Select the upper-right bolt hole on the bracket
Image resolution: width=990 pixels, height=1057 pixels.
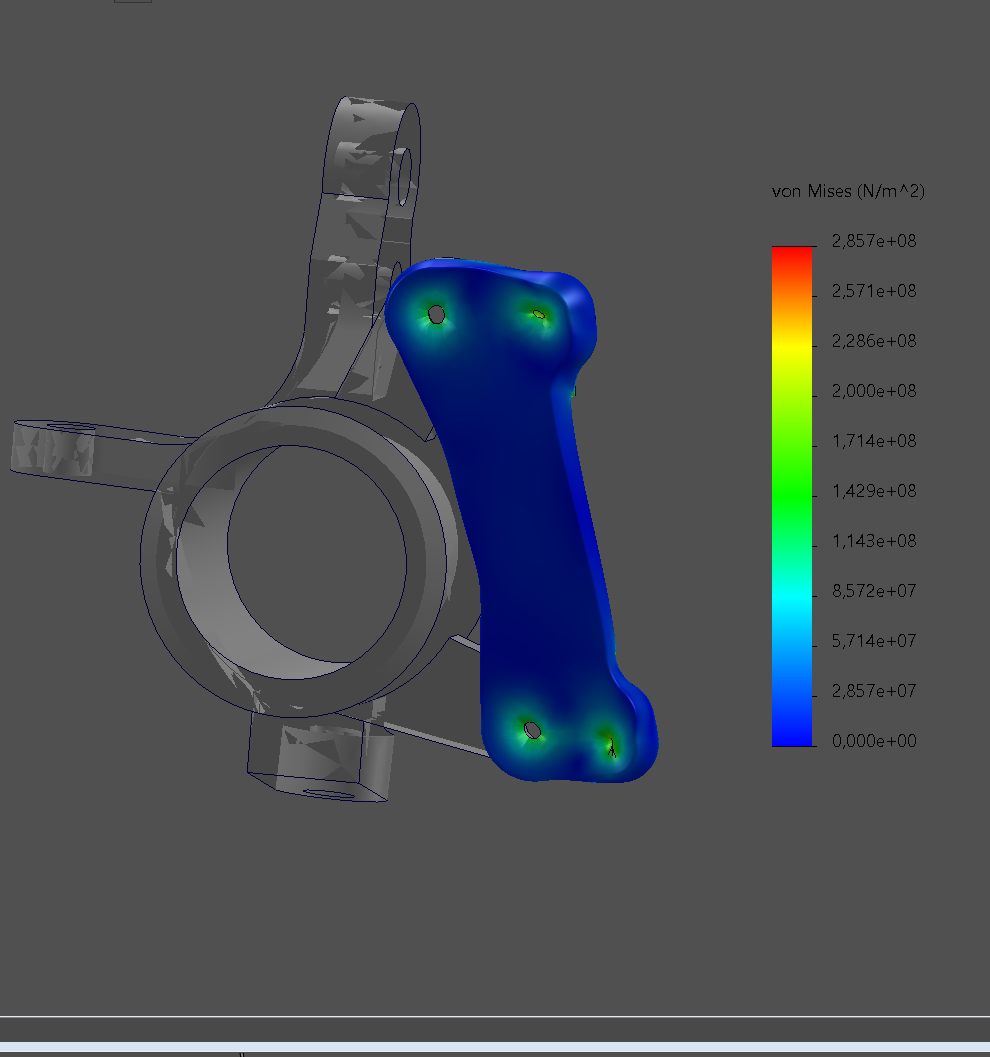coord(538,314)
